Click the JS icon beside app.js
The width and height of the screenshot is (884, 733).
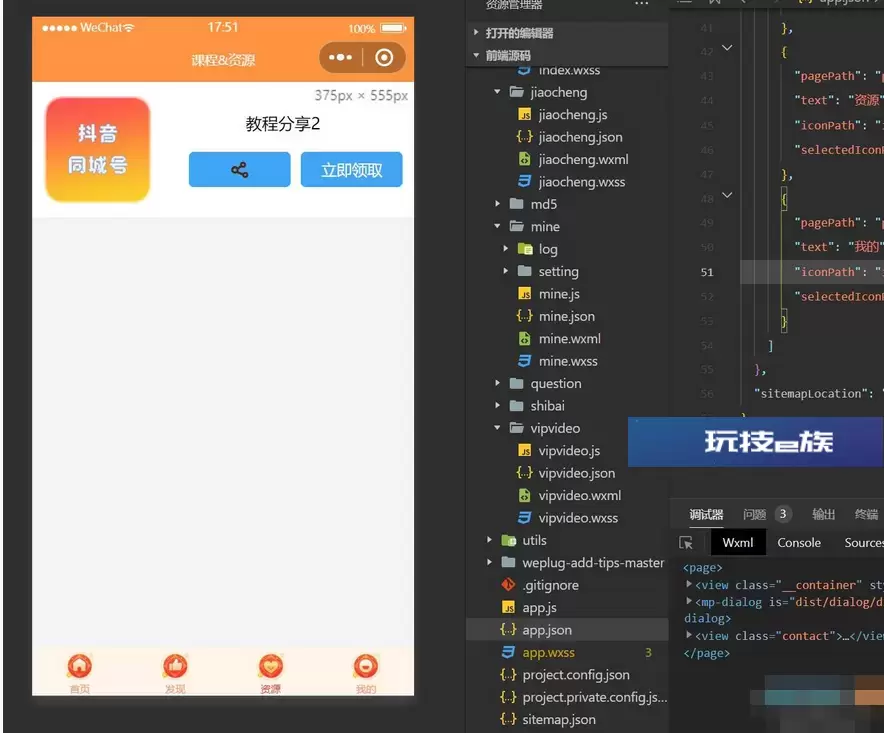click(x=509, y=608)
